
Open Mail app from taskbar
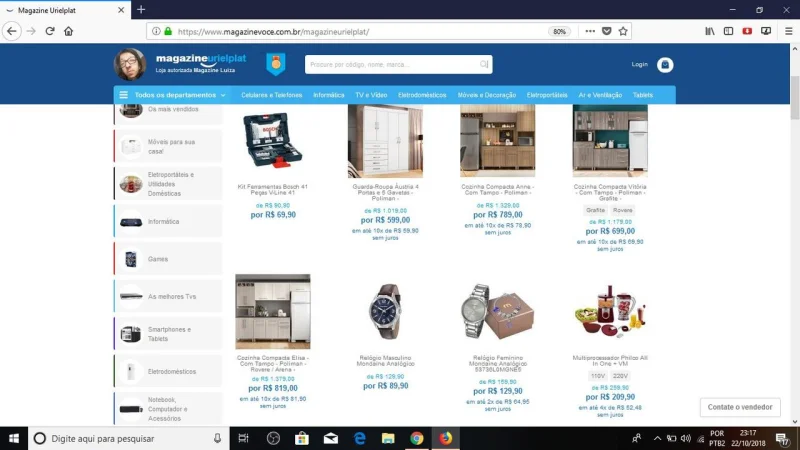pyautogui.click(x=331, y=438)
